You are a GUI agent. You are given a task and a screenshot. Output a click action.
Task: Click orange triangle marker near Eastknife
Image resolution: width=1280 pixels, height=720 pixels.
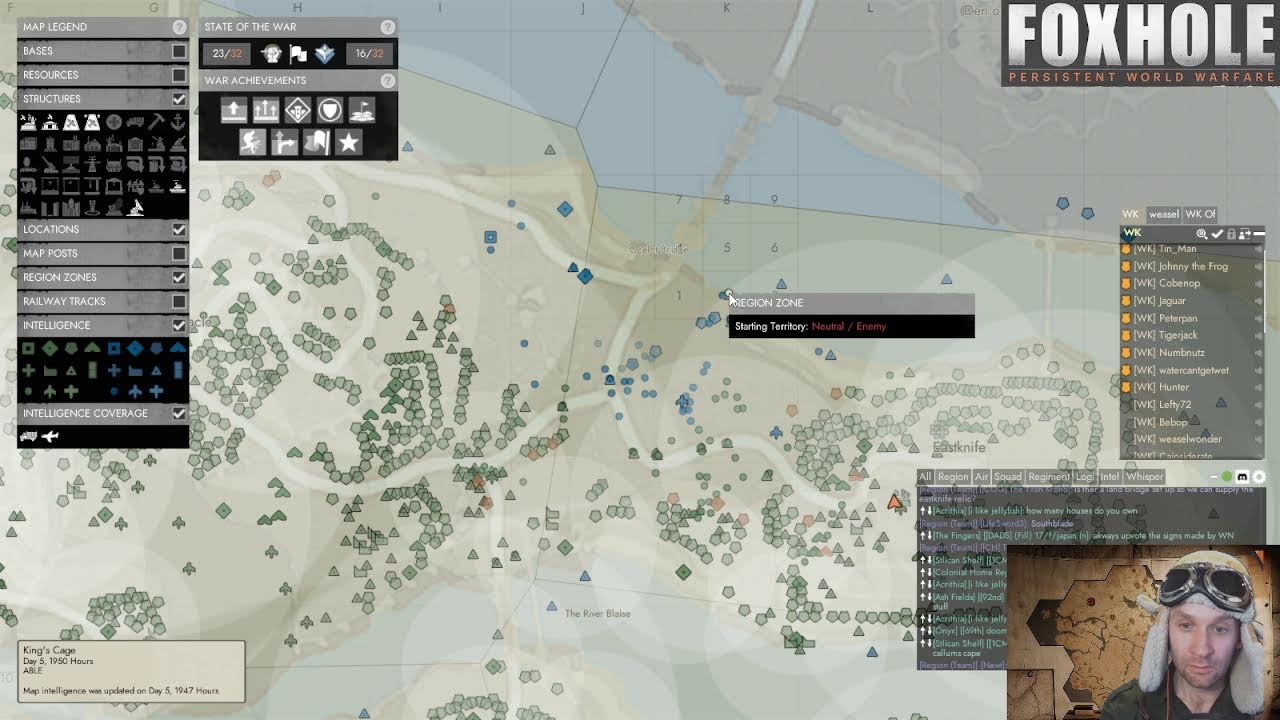895,503
